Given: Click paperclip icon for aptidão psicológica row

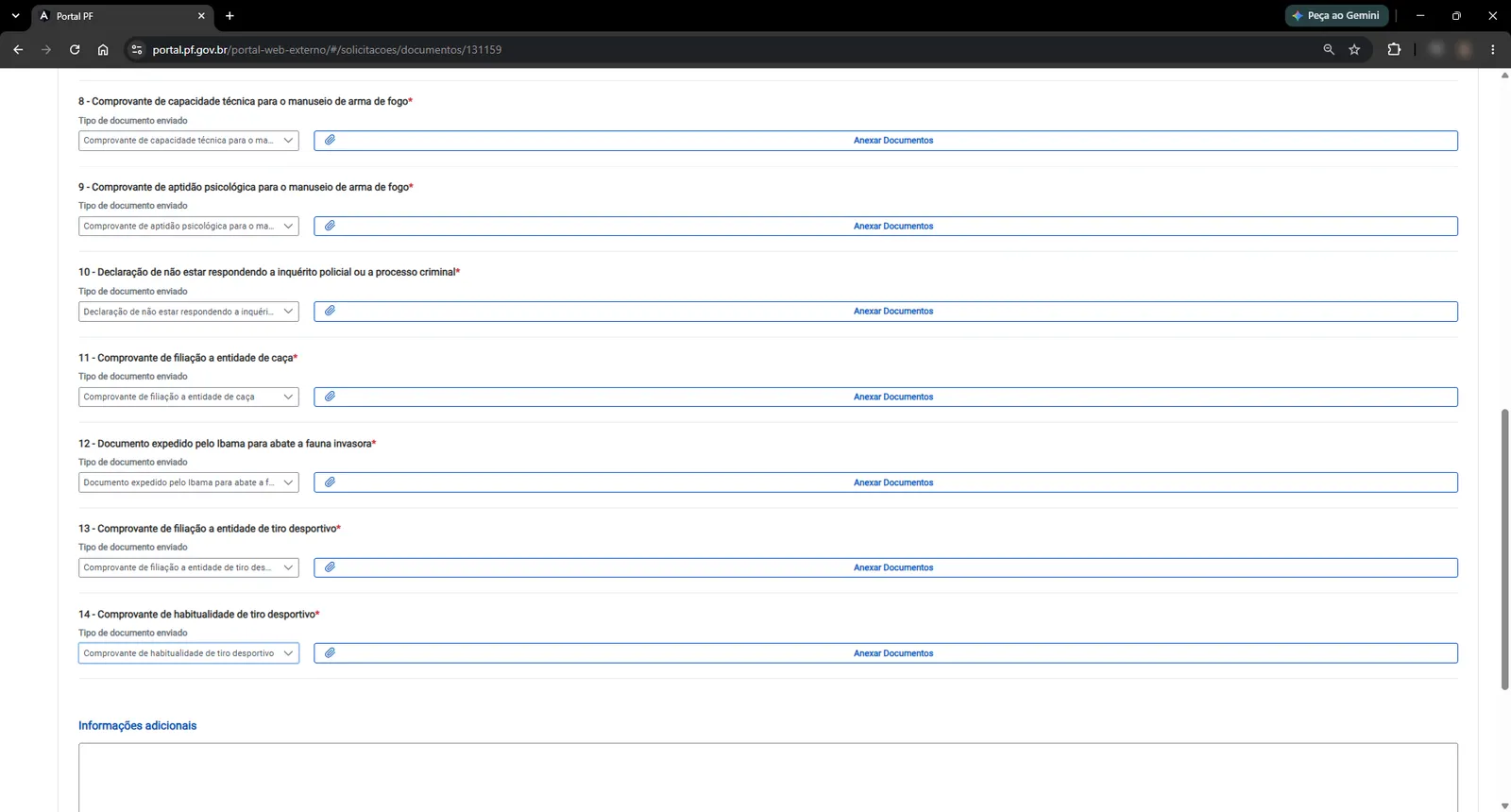Looking at the screenshot, I should point(330,226).
